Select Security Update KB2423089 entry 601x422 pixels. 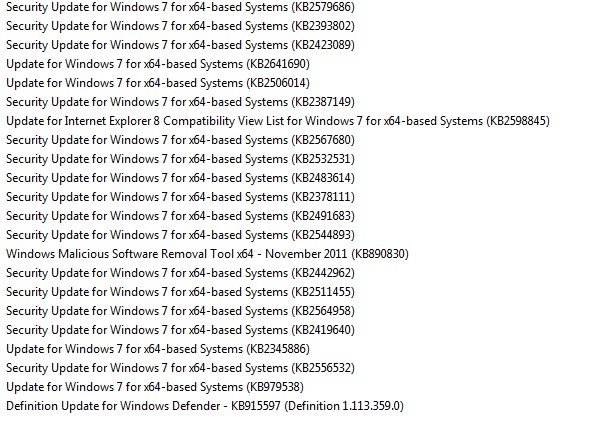pyautogui.click(x=180, y=45)
